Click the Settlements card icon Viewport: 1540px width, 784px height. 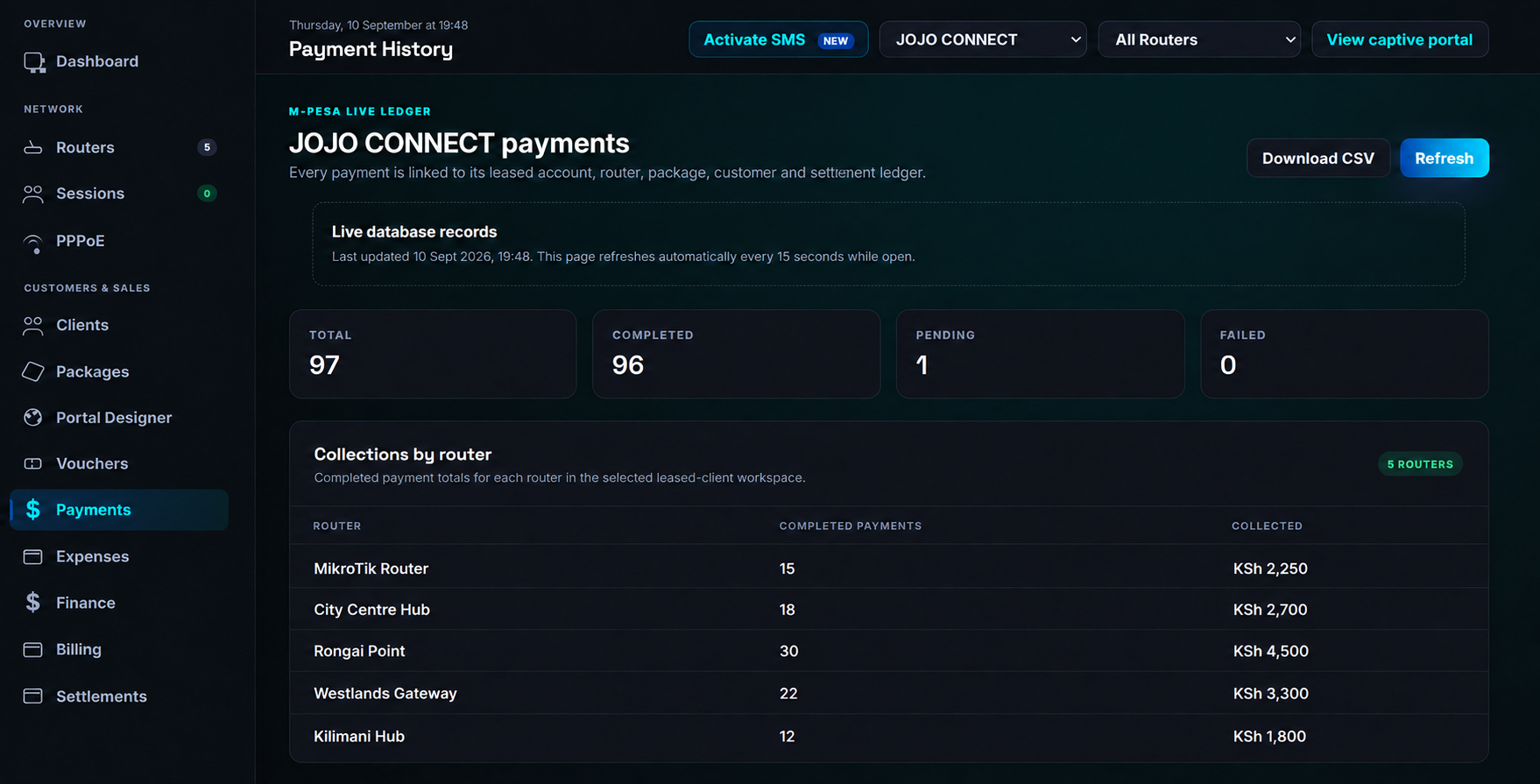pyautogui.click(x=33, y=696)
